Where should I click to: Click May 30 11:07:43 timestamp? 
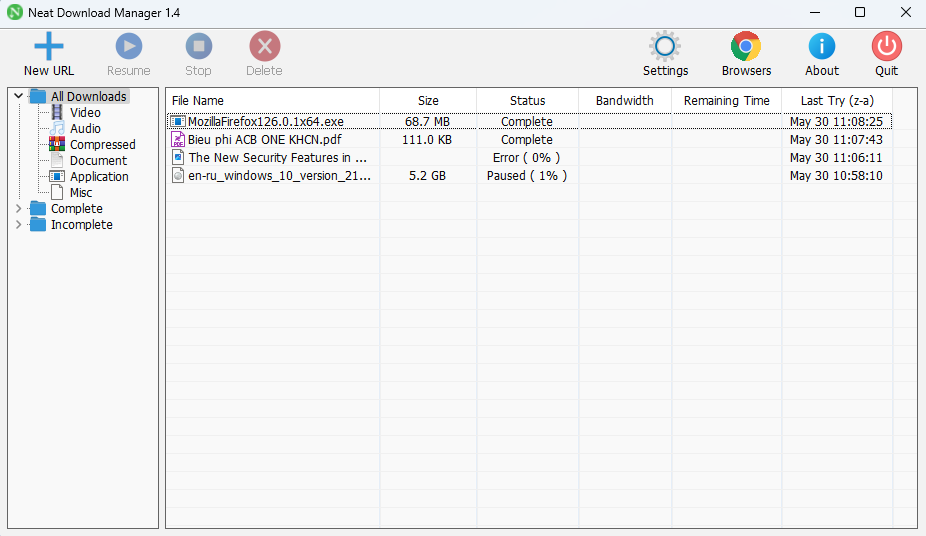(836, 139)
